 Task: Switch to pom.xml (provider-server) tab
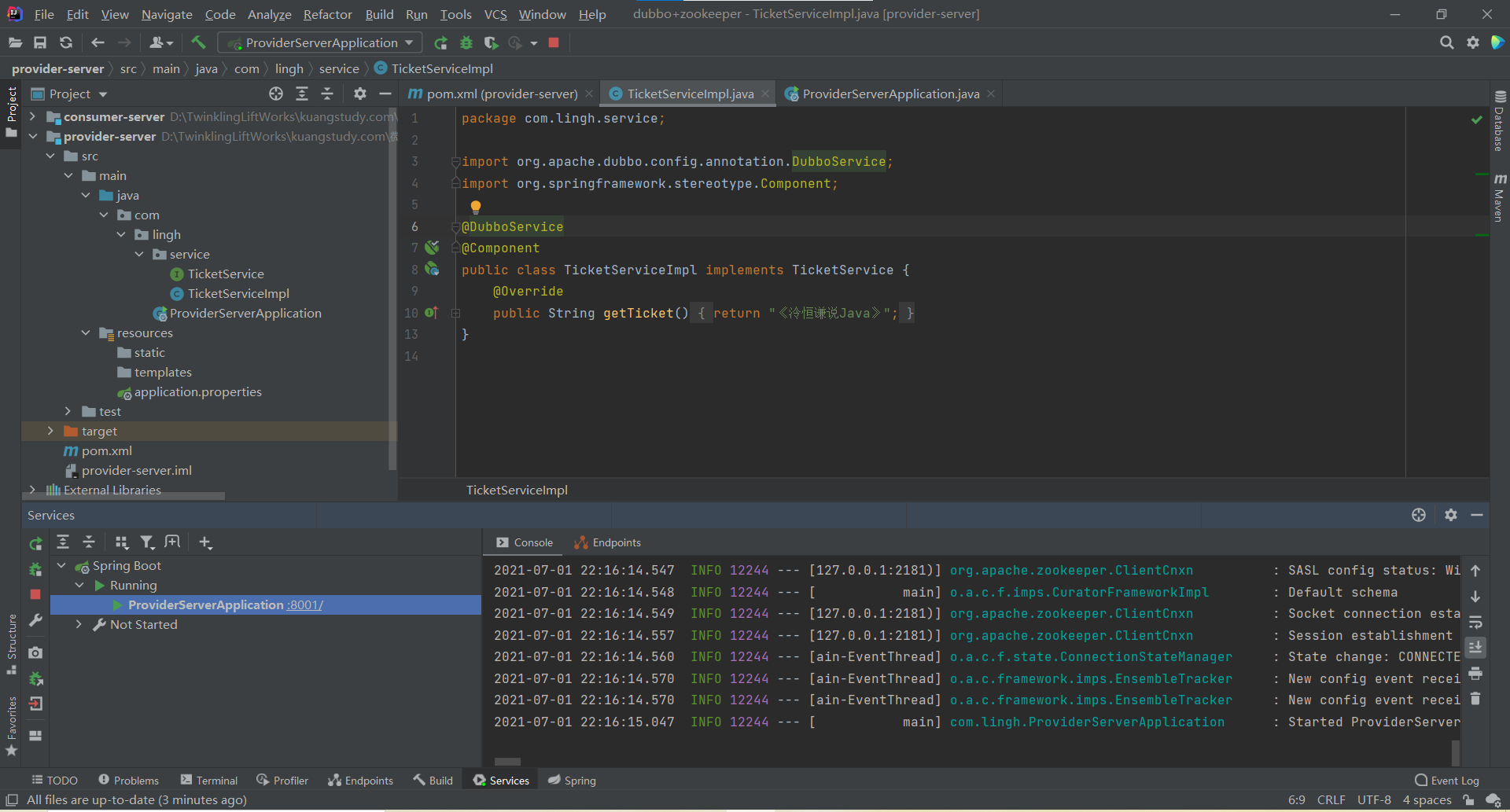pyautogui.click(x=502, y=94)
